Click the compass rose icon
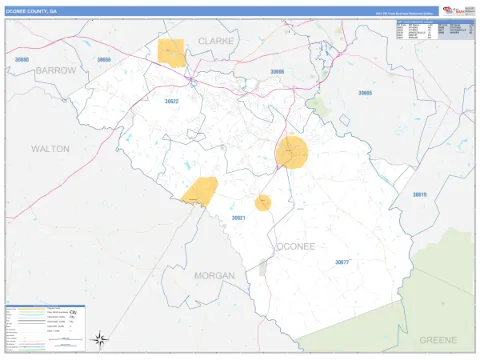Image resolution: width=480 pixels, height=360 pixels. point(99,340)
